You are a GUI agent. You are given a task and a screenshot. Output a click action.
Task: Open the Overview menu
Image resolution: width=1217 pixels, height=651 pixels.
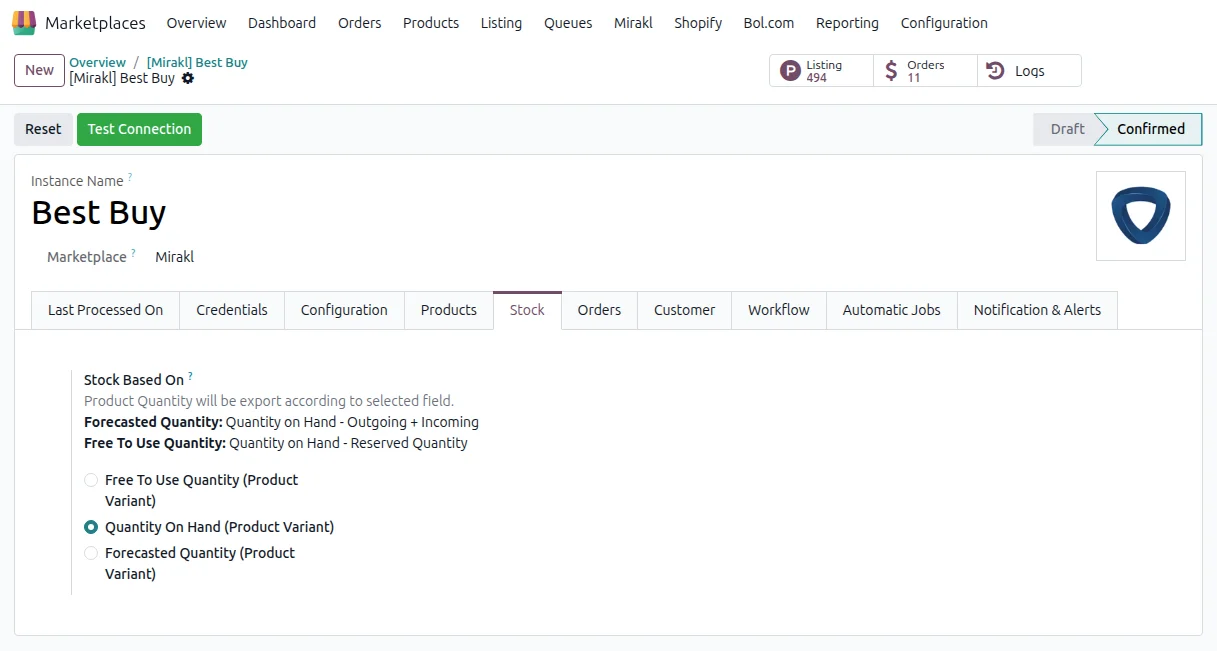point(196,23)
